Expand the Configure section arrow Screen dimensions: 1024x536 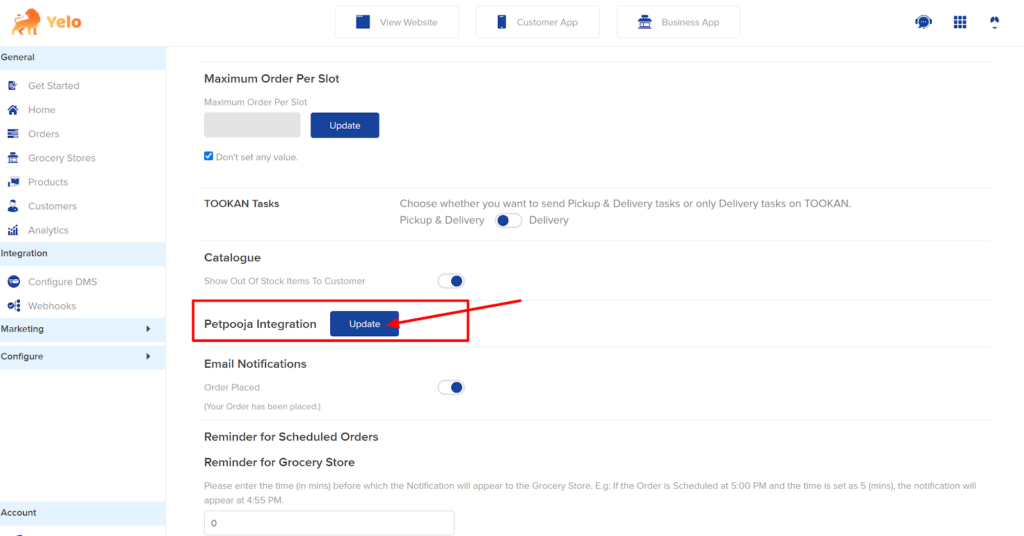[x=148, y=356]
